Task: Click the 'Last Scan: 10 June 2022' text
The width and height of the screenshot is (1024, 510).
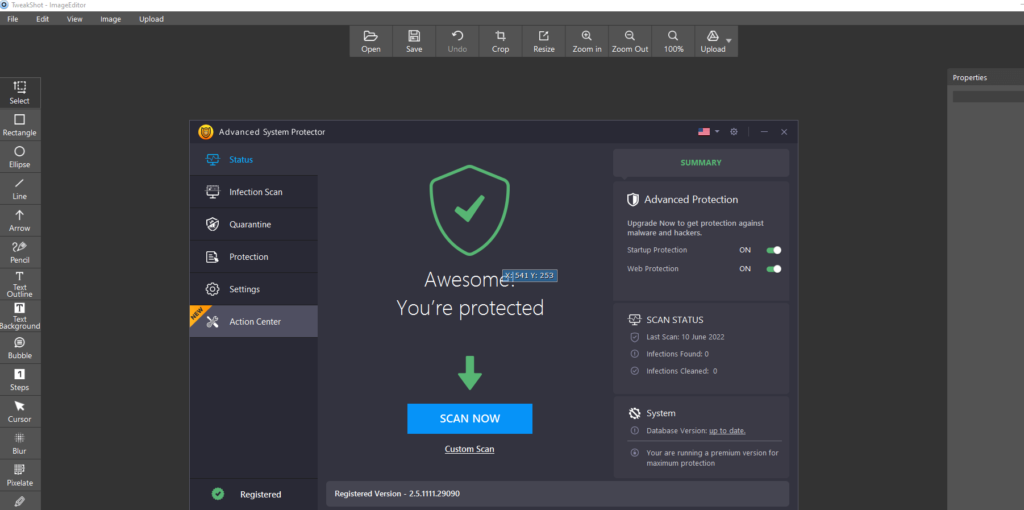Action: click(x=685, y=338)
